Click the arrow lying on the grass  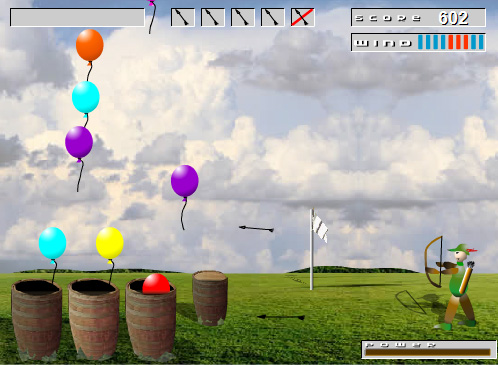pos(281,317)
